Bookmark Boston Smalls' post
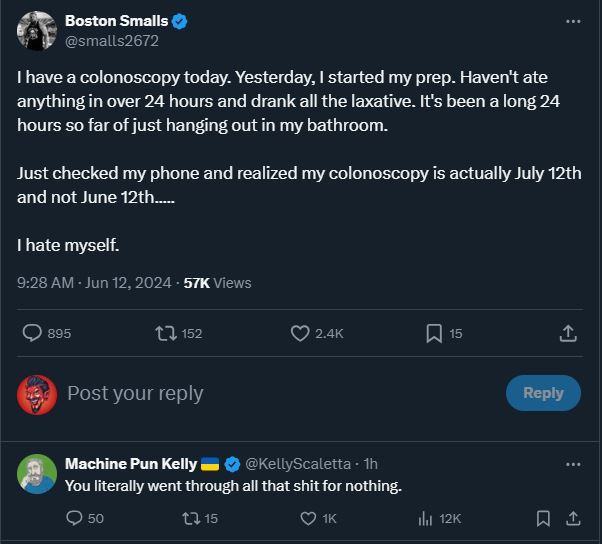Viewport: 602px width, 544px height. pos(434,333)
